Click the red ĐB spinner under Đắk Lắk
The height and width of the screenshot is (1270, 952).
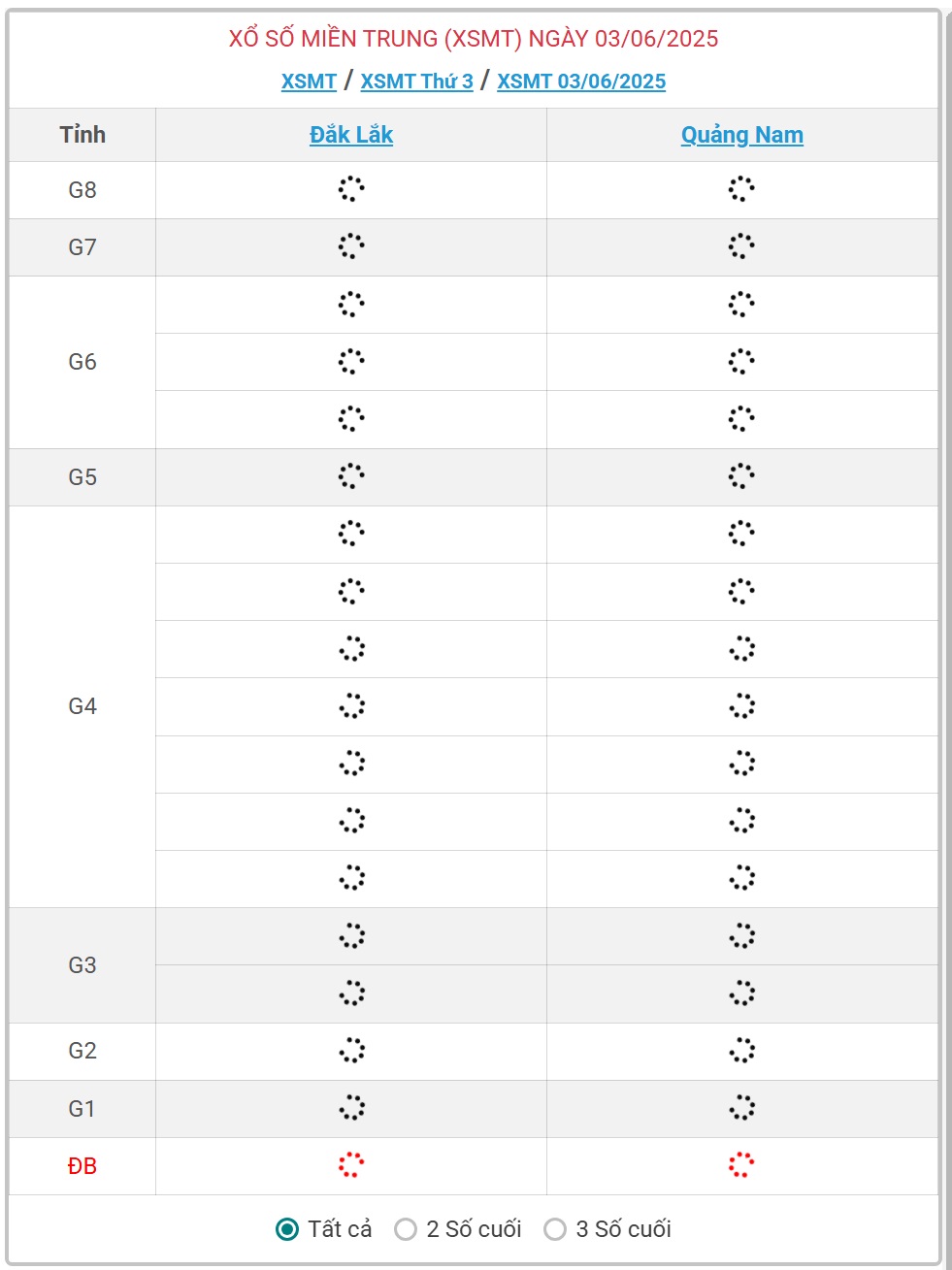click(x=351, y=1165)
